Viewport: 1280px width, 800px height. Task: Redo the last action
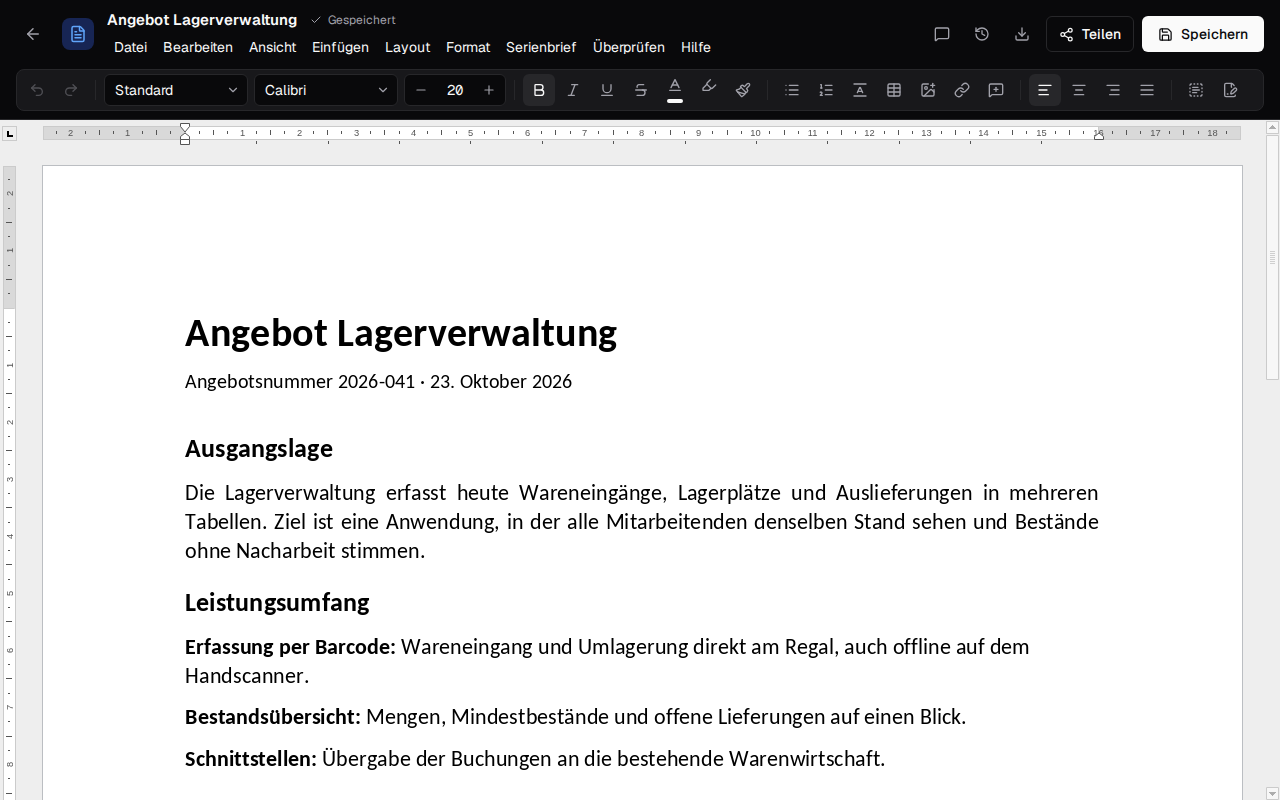[x=71, y=90]
